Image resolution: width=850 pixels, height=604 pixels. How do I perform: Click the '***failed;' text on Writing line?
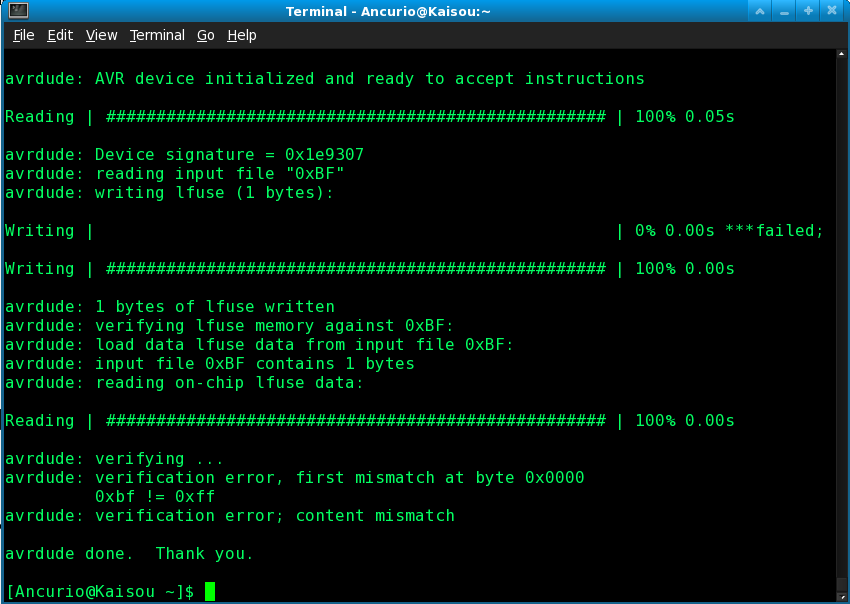pos(774,230)
